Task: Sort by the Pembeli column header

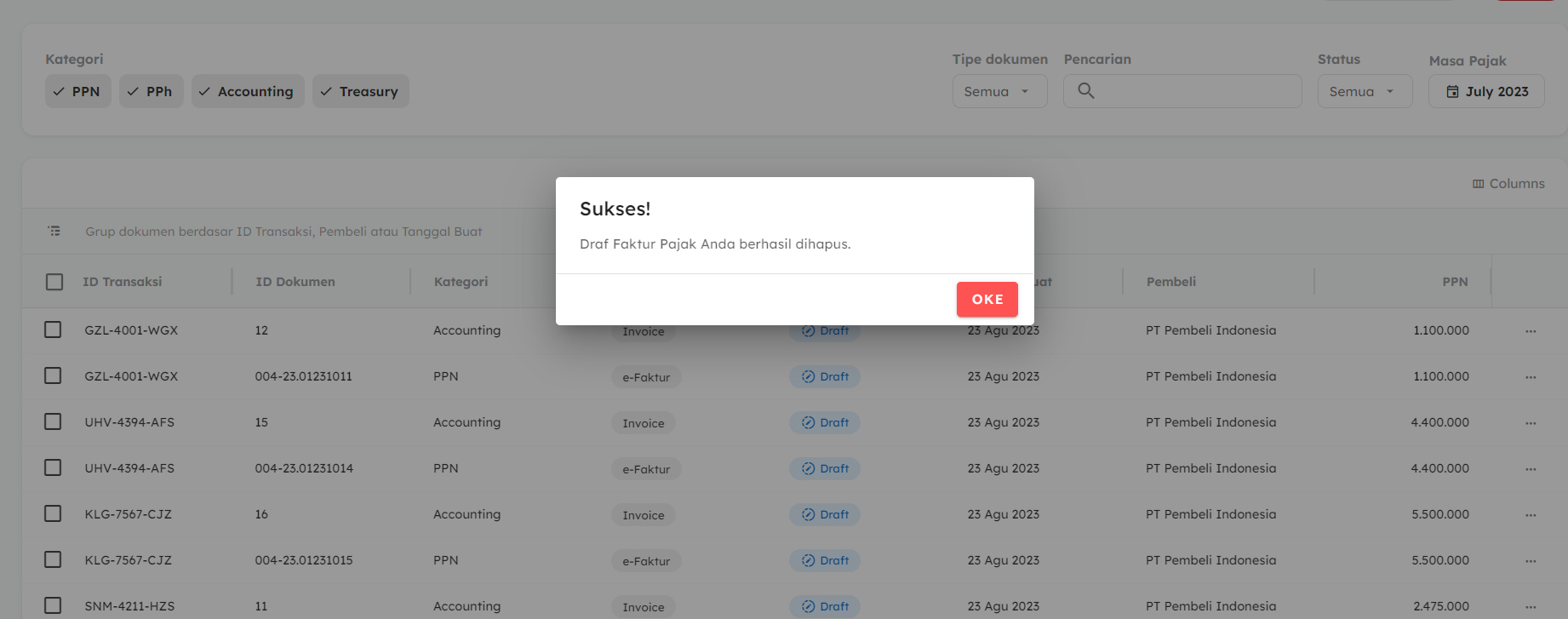Action: click(x=1170, y=282)
